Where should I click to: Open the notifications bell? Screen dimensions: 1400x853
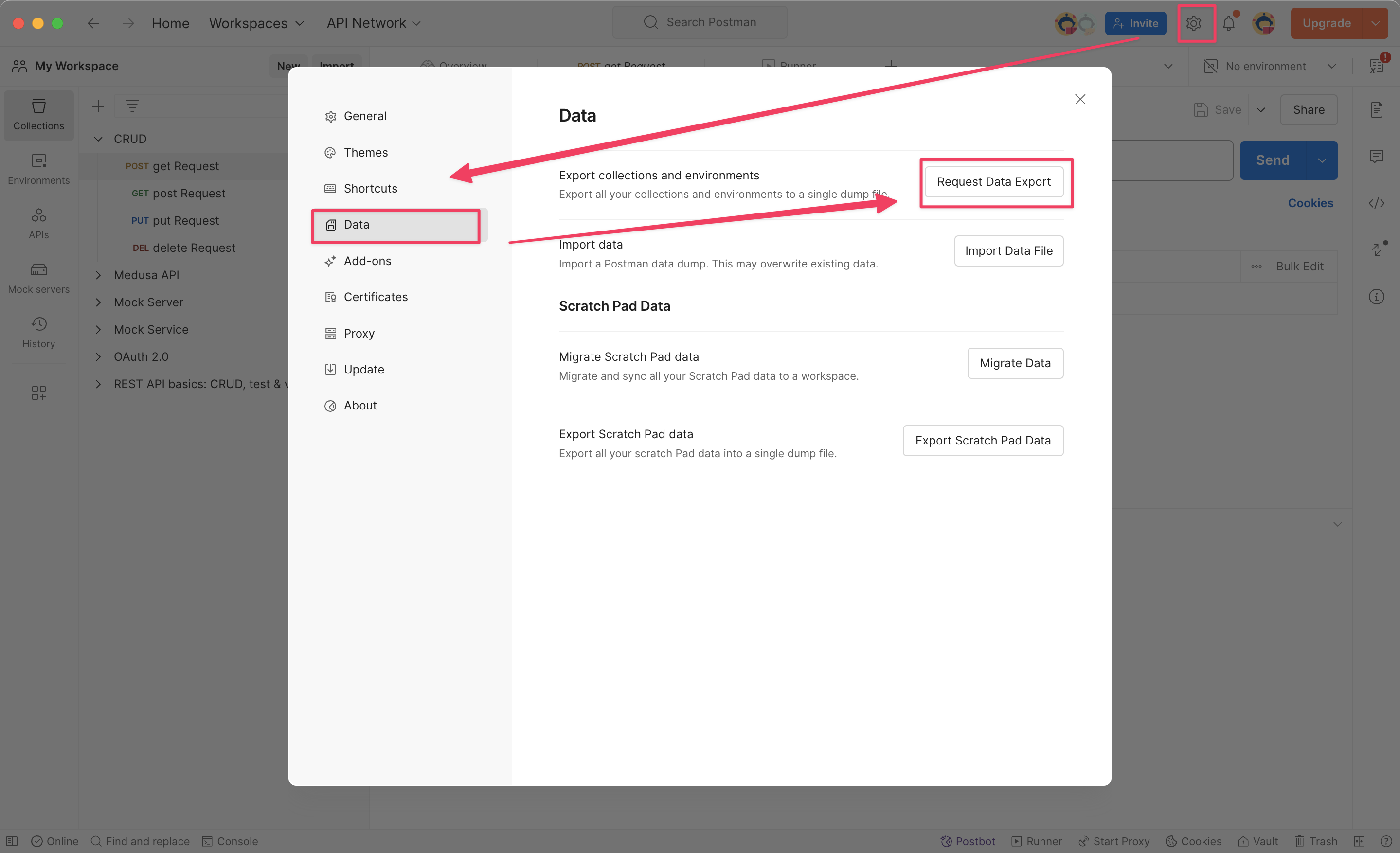1229,23
